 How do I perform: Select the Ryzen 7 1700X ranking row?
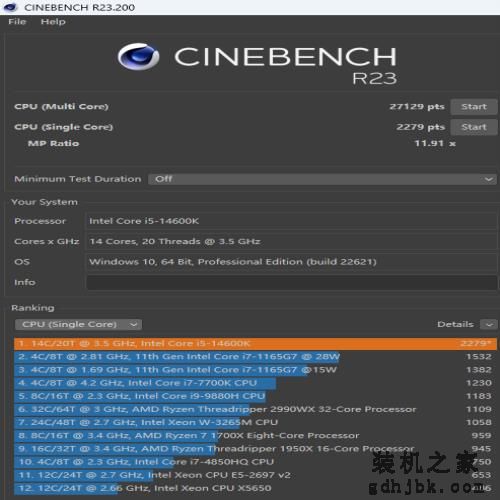256,436
